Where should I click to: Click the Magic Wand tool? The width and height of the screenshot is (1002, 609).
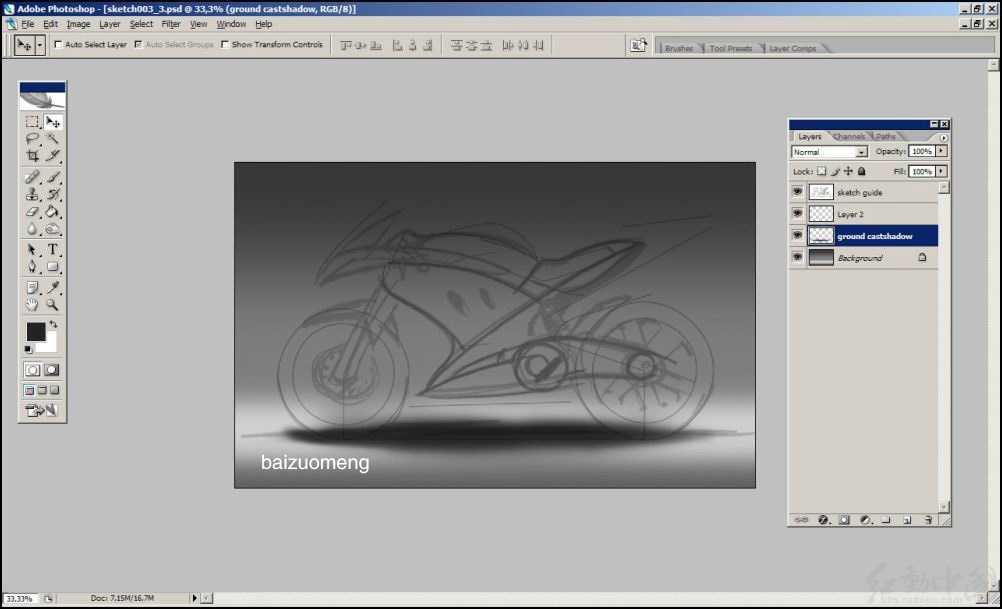point(53,139)
